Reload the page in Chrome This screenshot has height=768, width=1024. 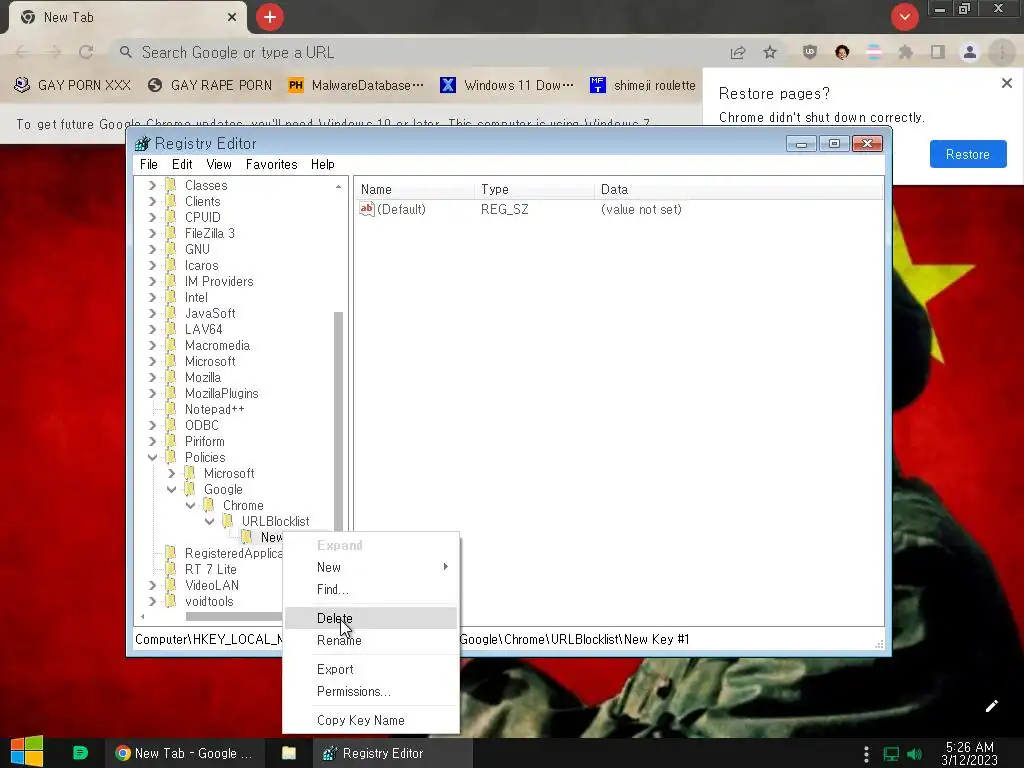(86, 52)
